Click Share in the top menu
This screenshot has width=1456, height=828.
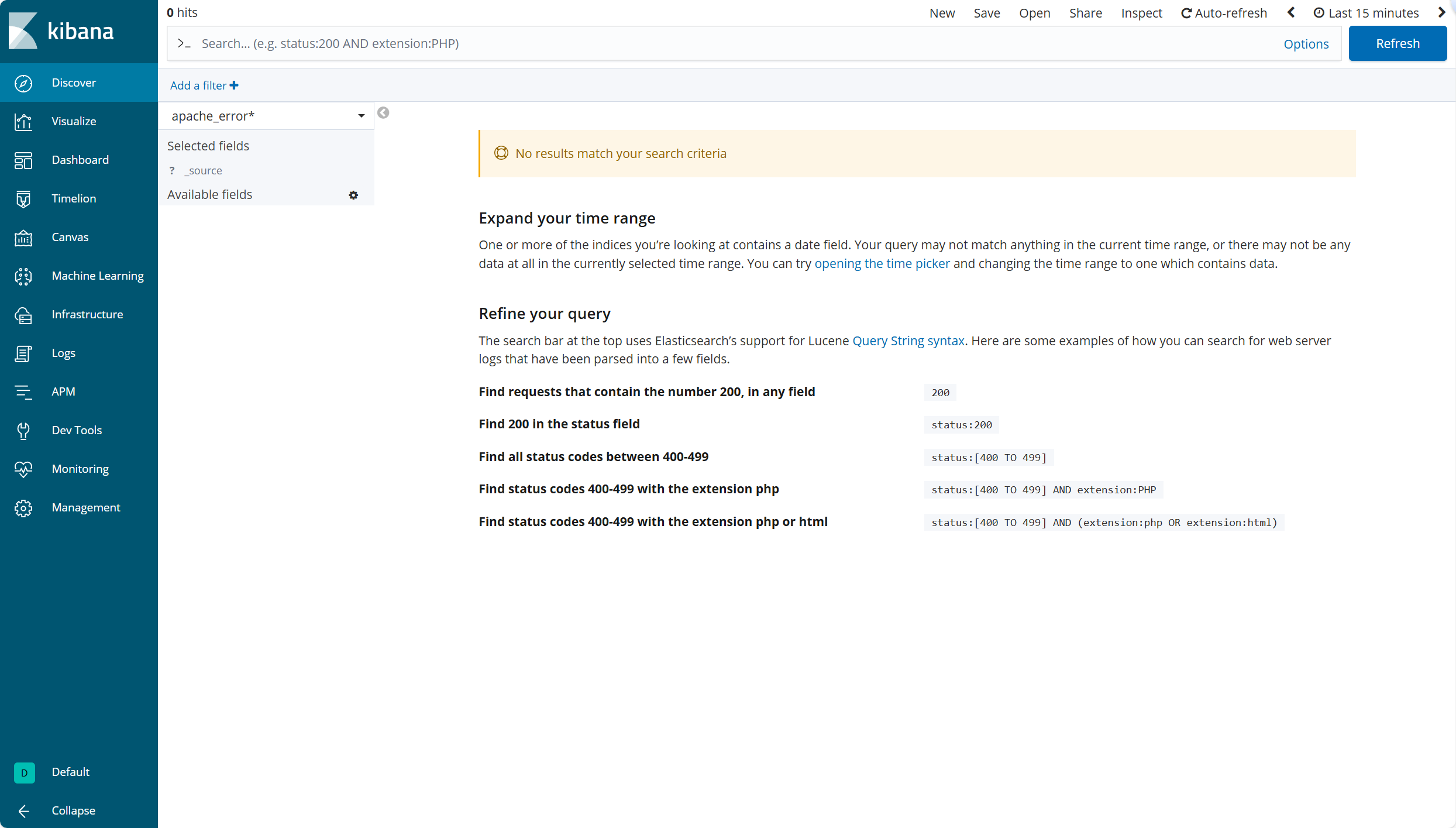click(x=1085, y=13)
